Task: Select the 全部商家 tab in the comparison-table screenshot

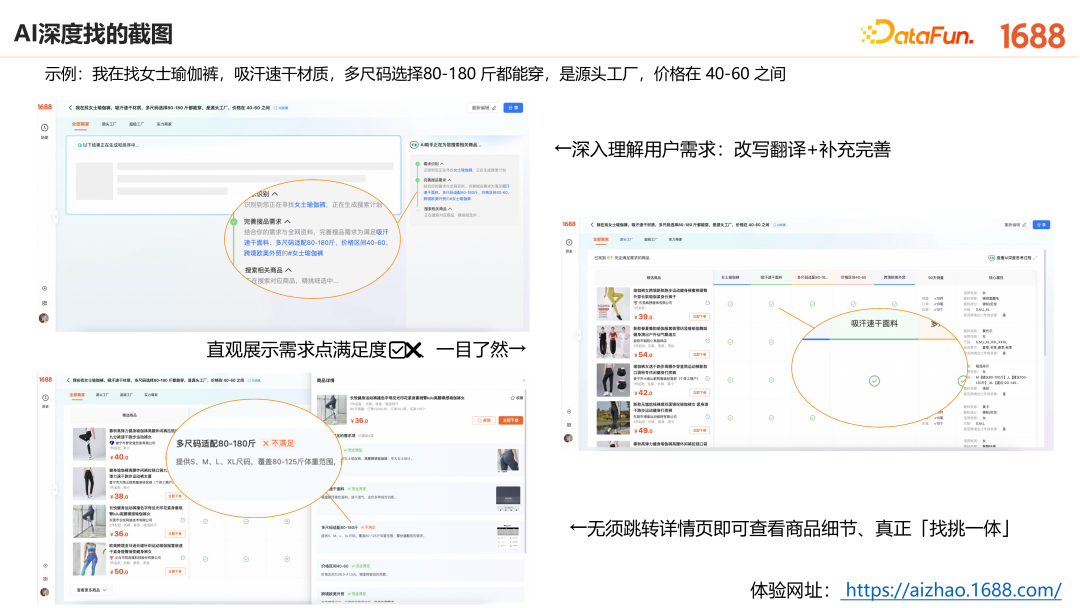Action: 601,240
